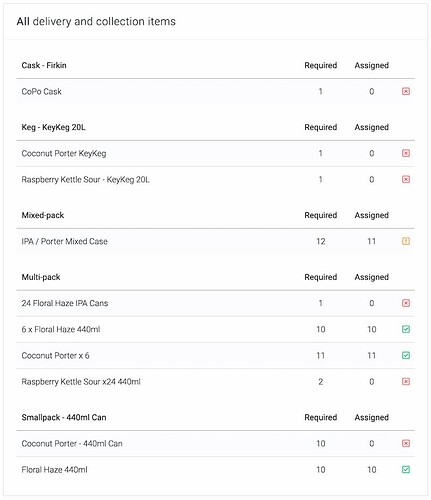
Task: Click the Keg - KeyKeg 20L section header
Action: (53, 127)
